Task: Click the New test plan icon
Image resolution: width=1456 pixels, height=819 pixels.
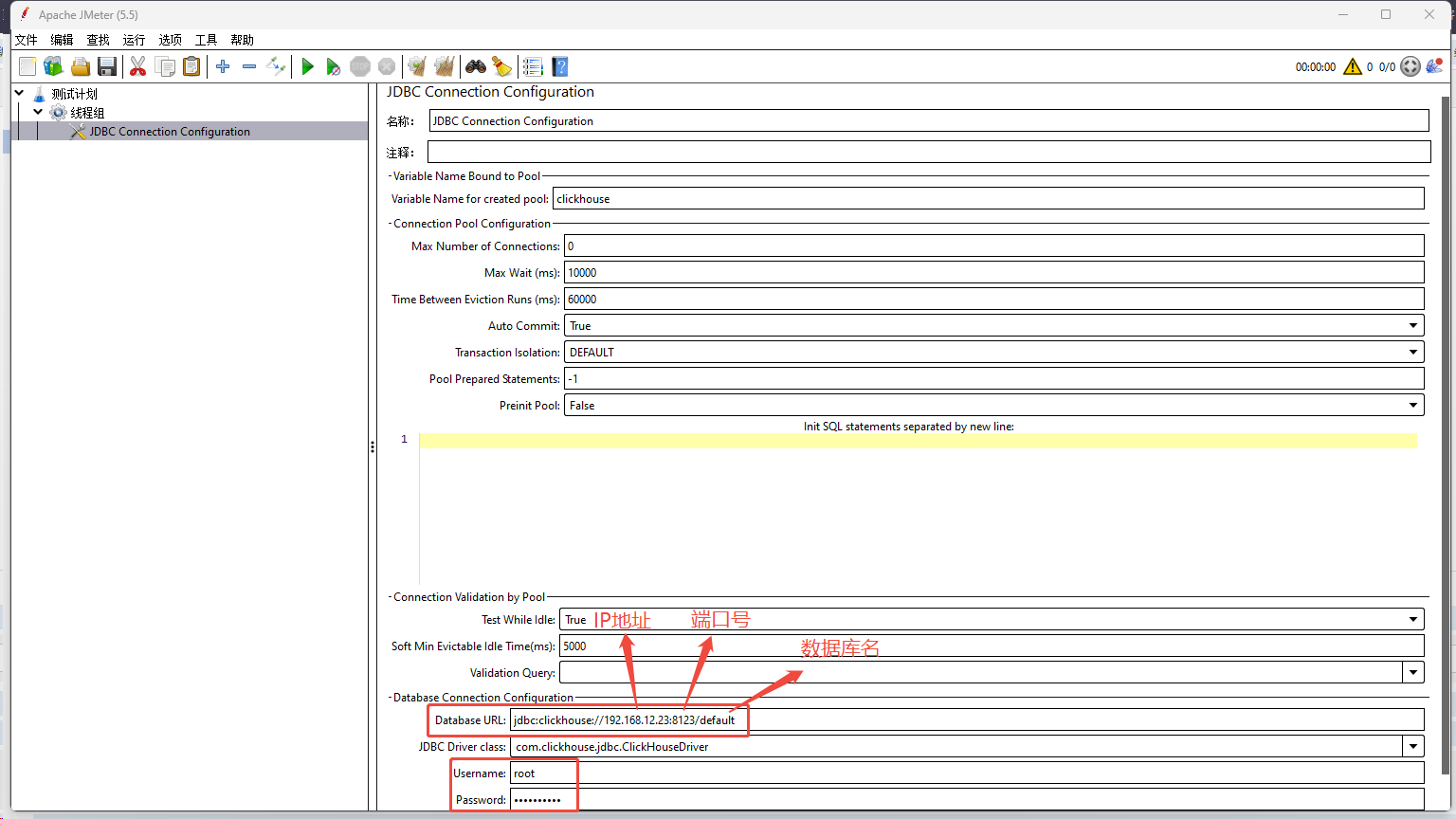Action: pos(27,66)
